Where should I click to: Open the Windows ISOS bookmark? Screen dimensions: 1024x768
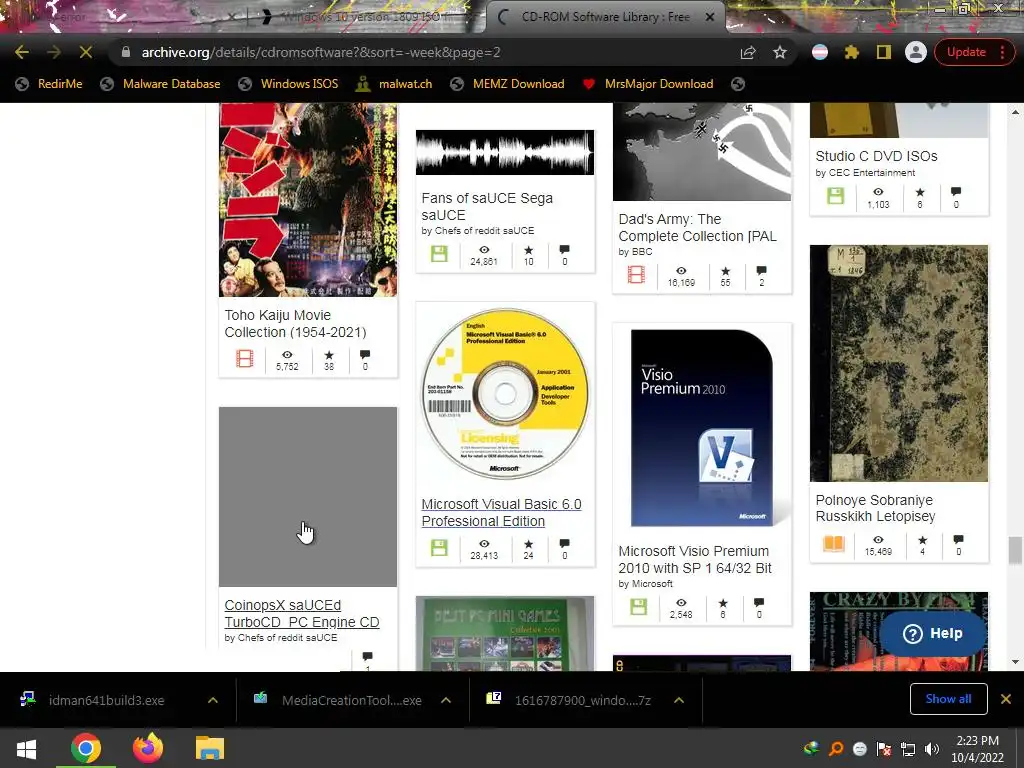pyautogui.click(x=288, y=84)
